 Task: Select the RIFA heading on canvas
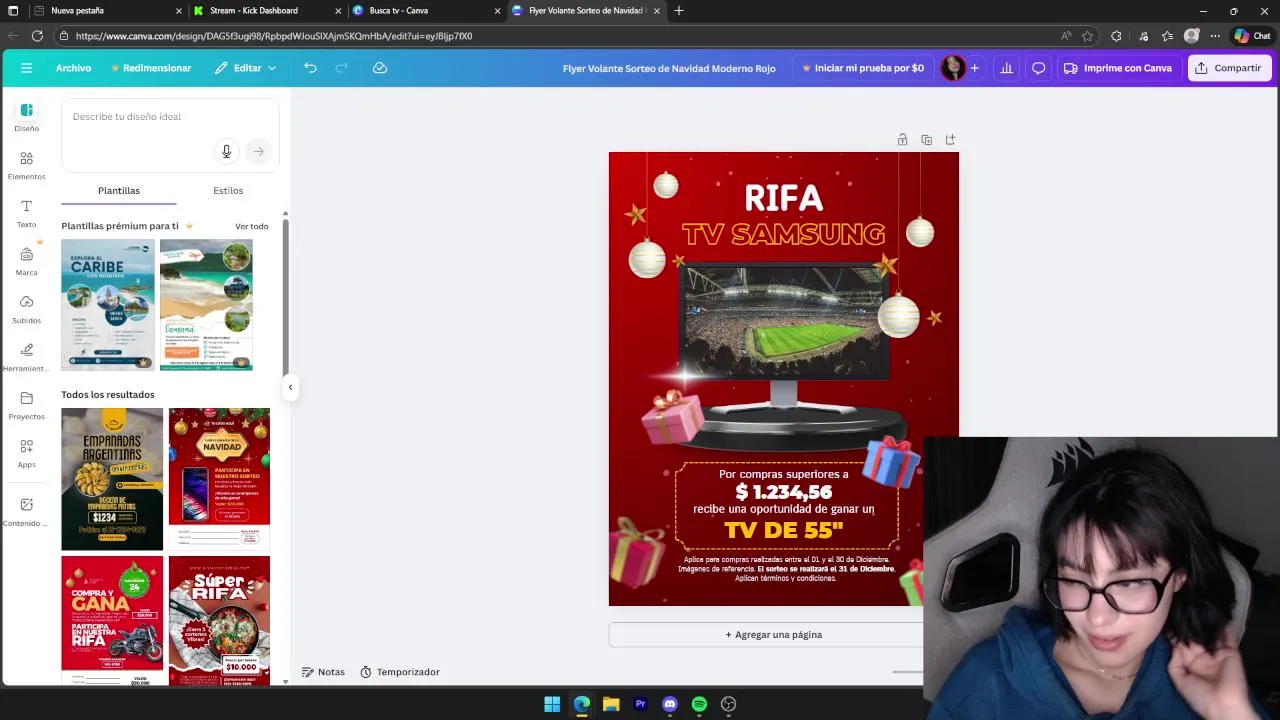784,198
